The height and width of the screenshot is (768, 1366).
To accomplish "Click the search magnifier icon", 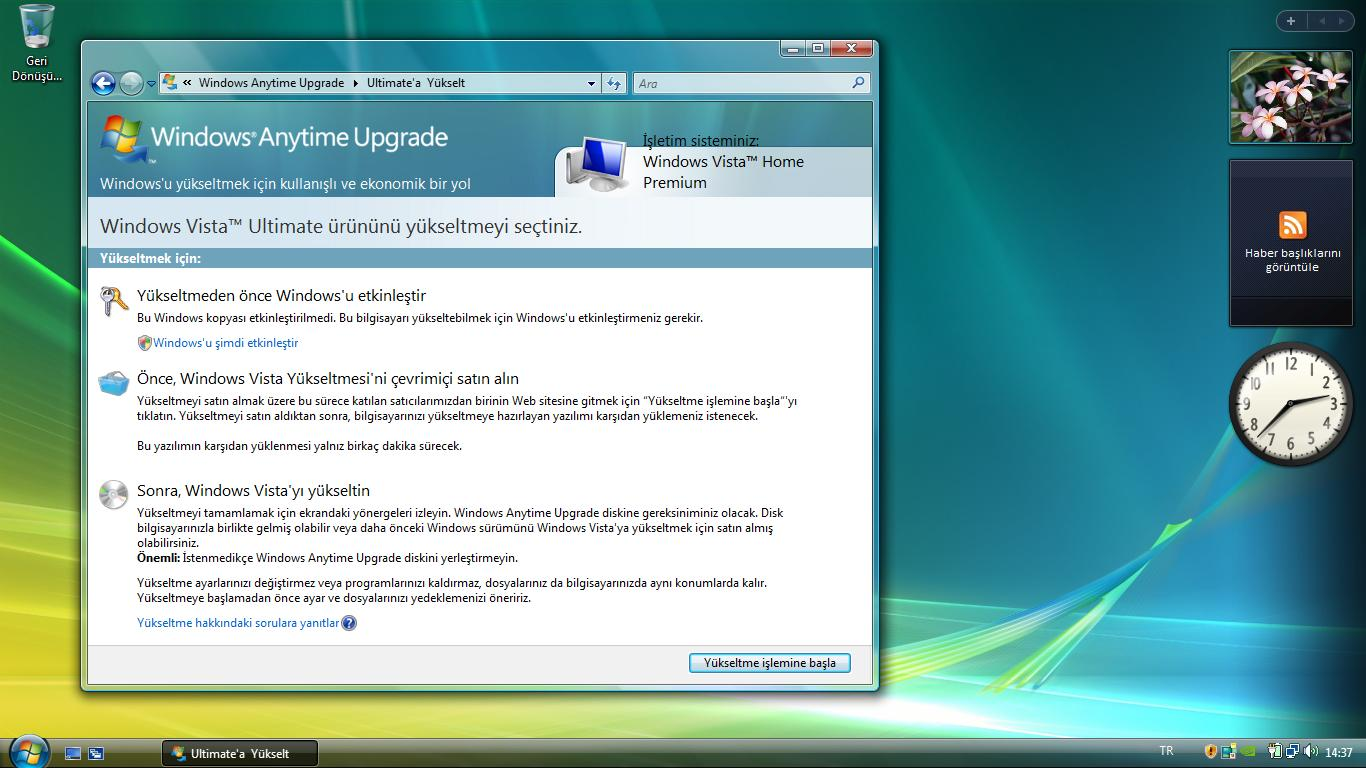I will tap(859, 83).
